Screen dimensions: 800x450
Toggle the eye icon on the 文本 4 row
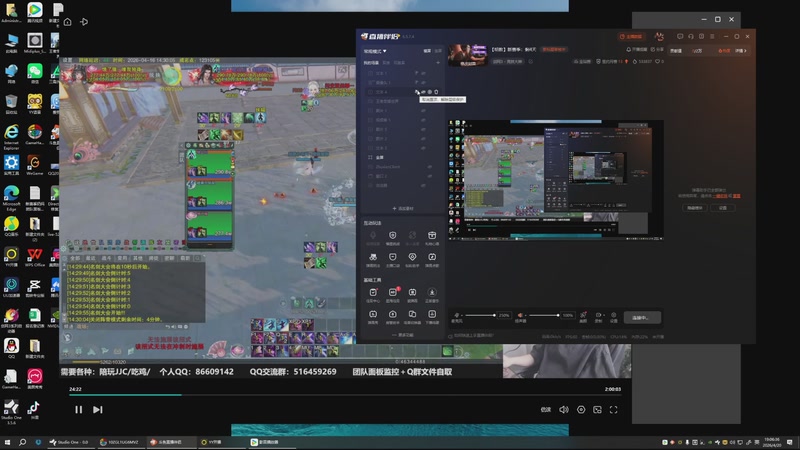coord(423,92)
